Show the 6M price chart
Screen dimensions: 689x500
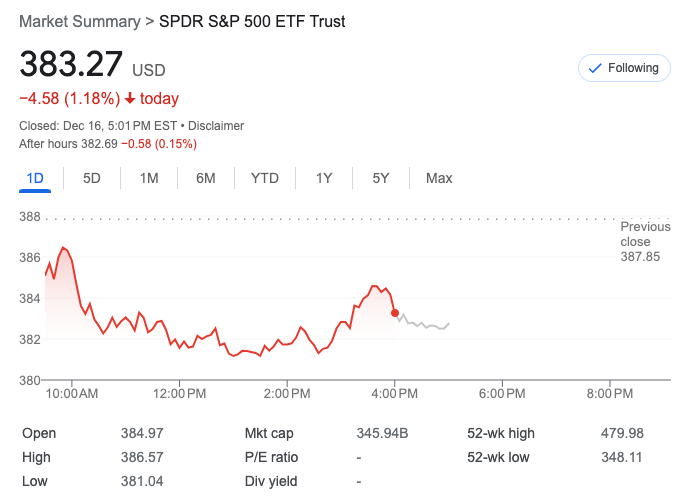tap(206, 179)
